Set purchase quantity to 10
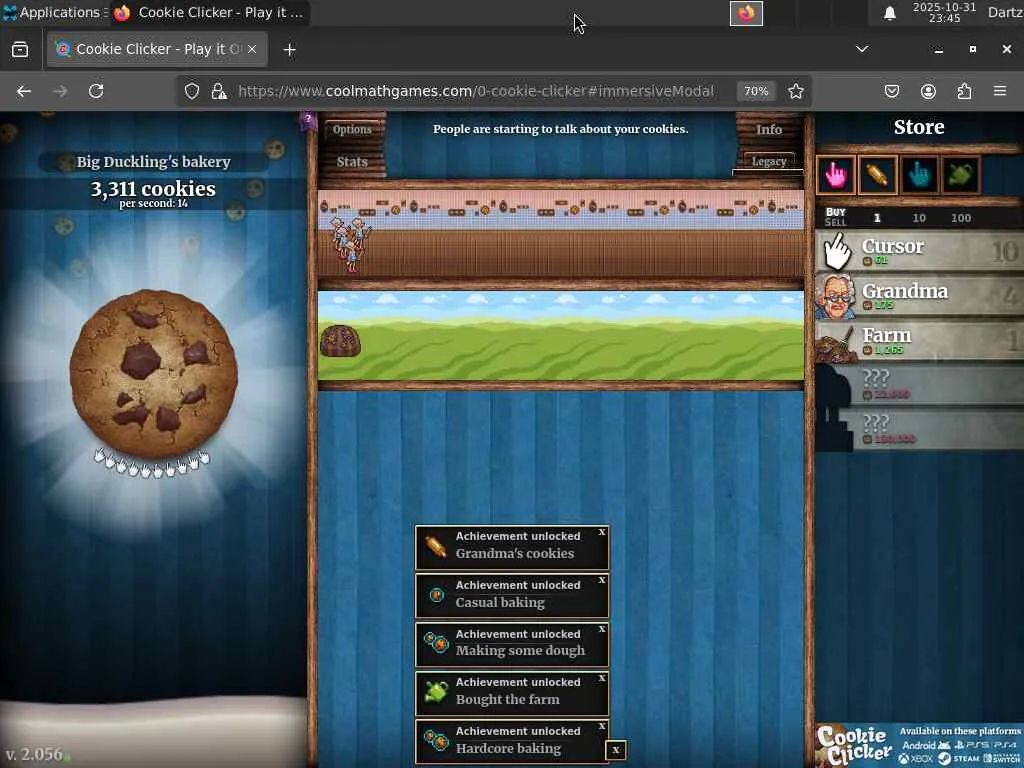Screen dimensions: 1024x768 (x=919, y=217)
